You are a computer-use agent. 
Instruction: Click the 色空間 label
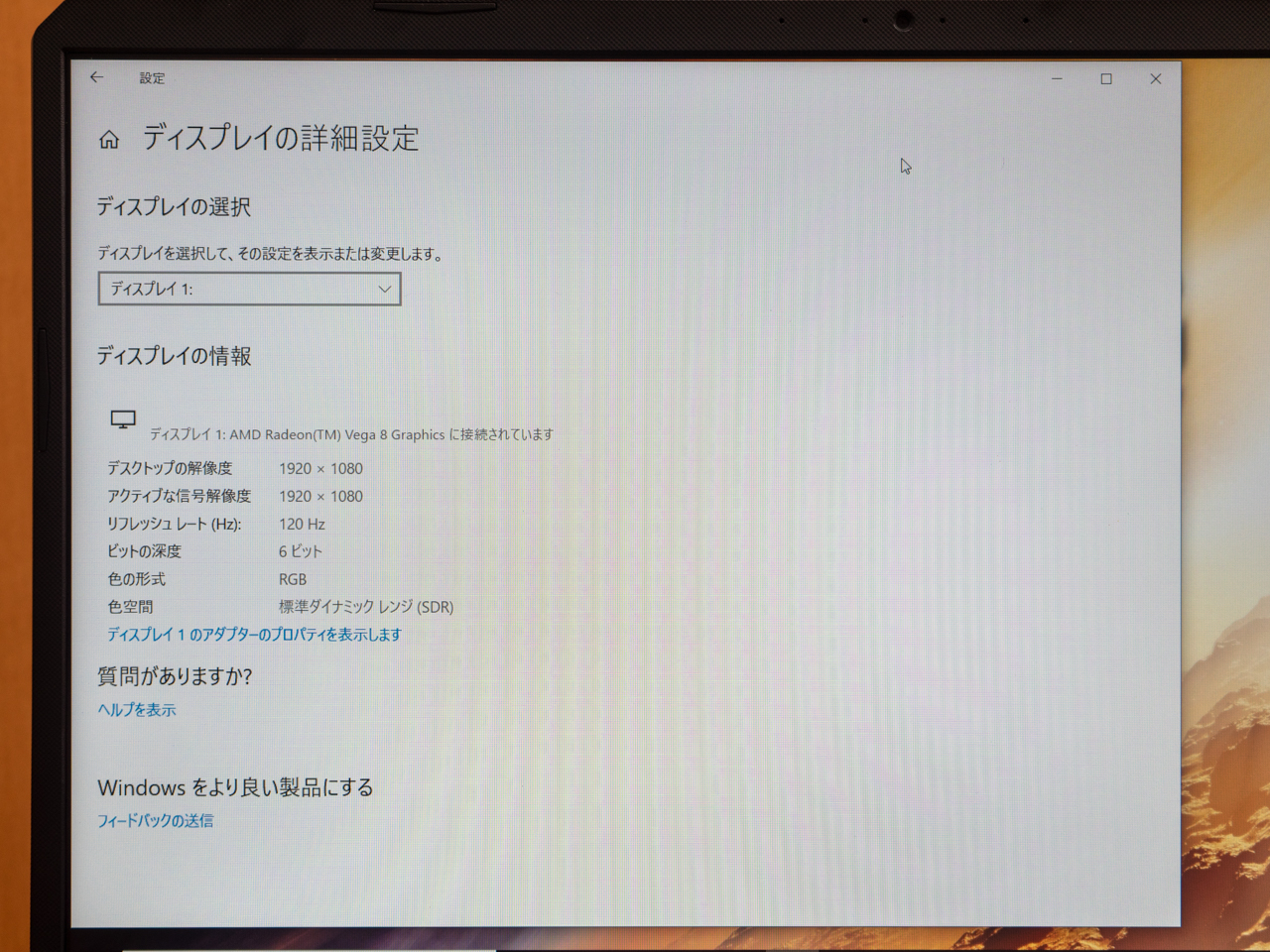coord(130,607)
